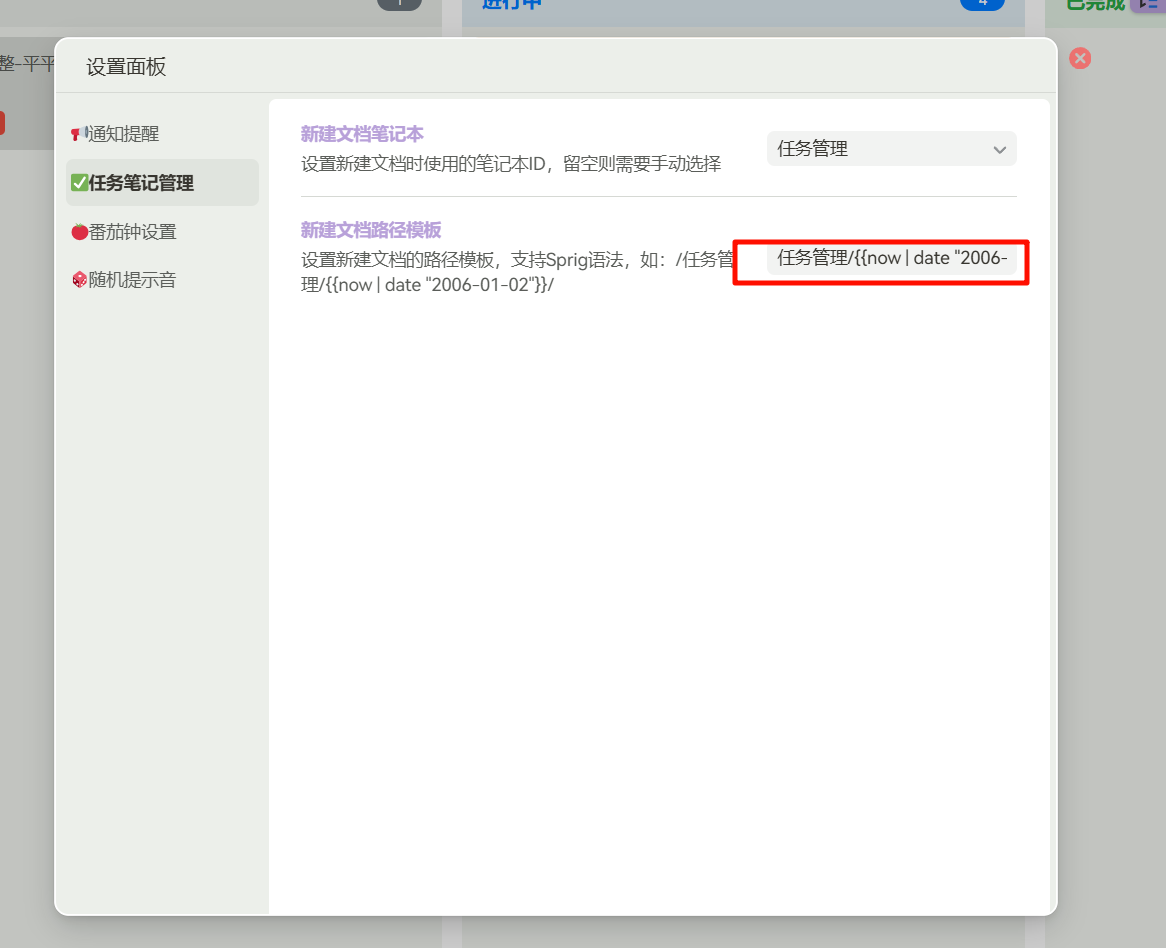Screen dimensions: 1166x948
Task: Click the dropdown chevron arrow of 任务管理
Action: [999, 149]
